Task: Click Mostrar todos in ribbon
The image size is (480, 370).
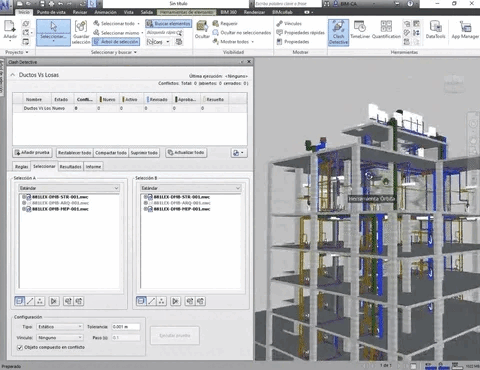Action: click(233, 42)
